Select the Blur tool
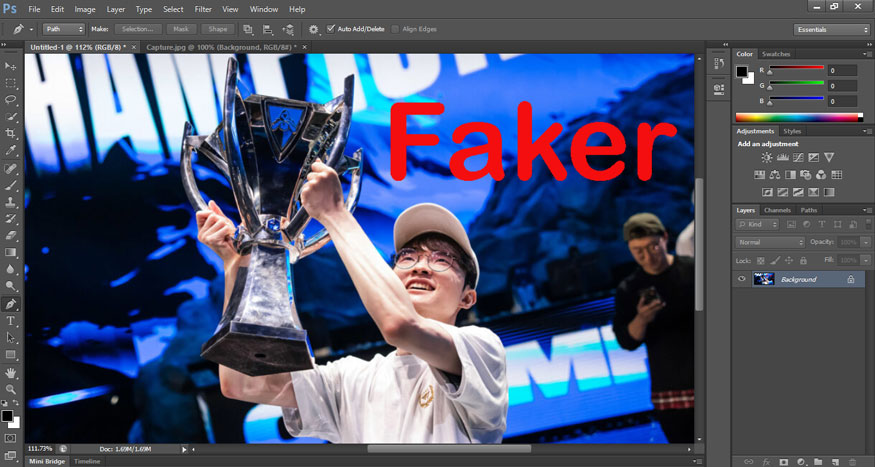 (11, 269)
